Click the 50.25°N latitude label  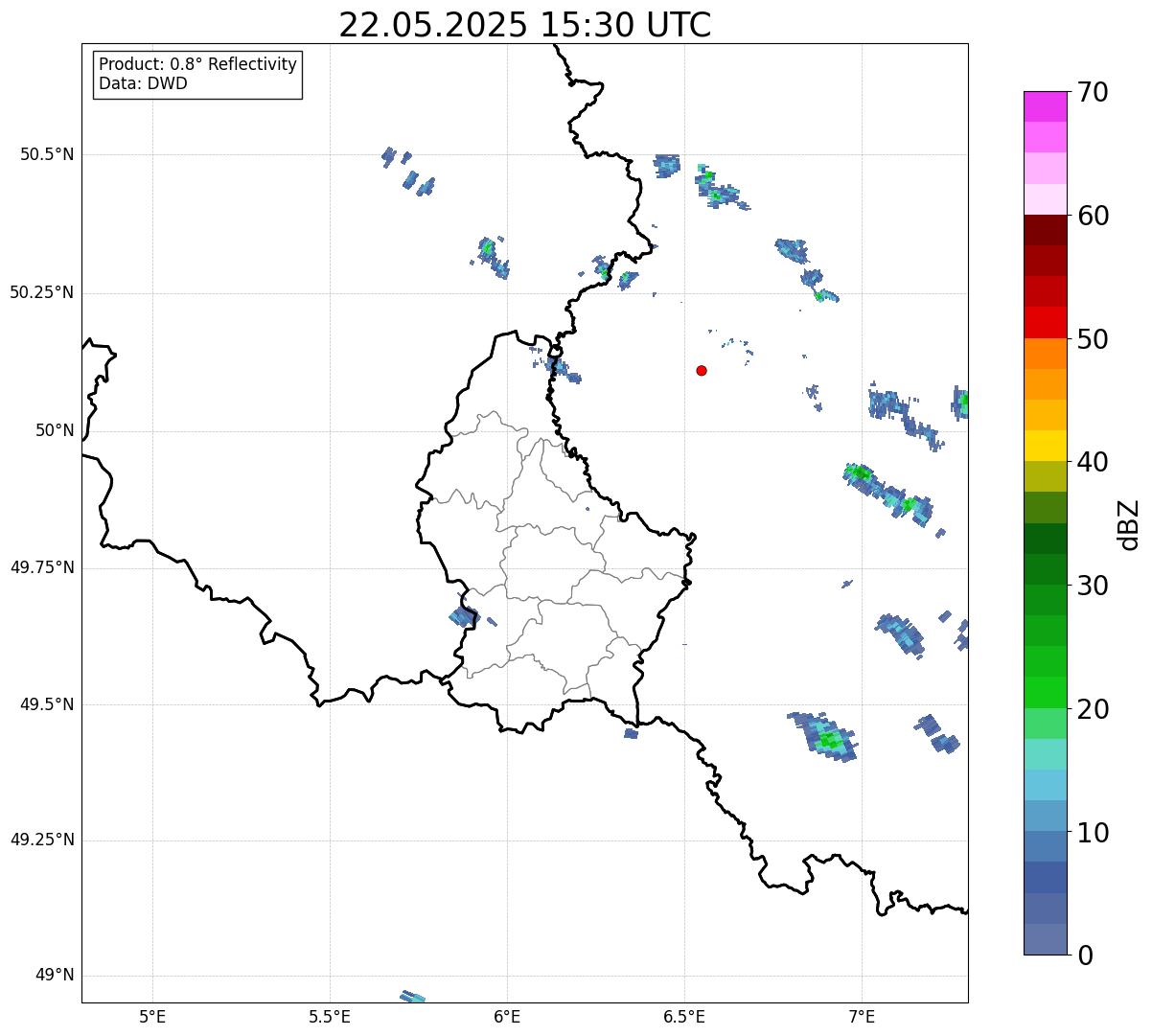(41, 292)
